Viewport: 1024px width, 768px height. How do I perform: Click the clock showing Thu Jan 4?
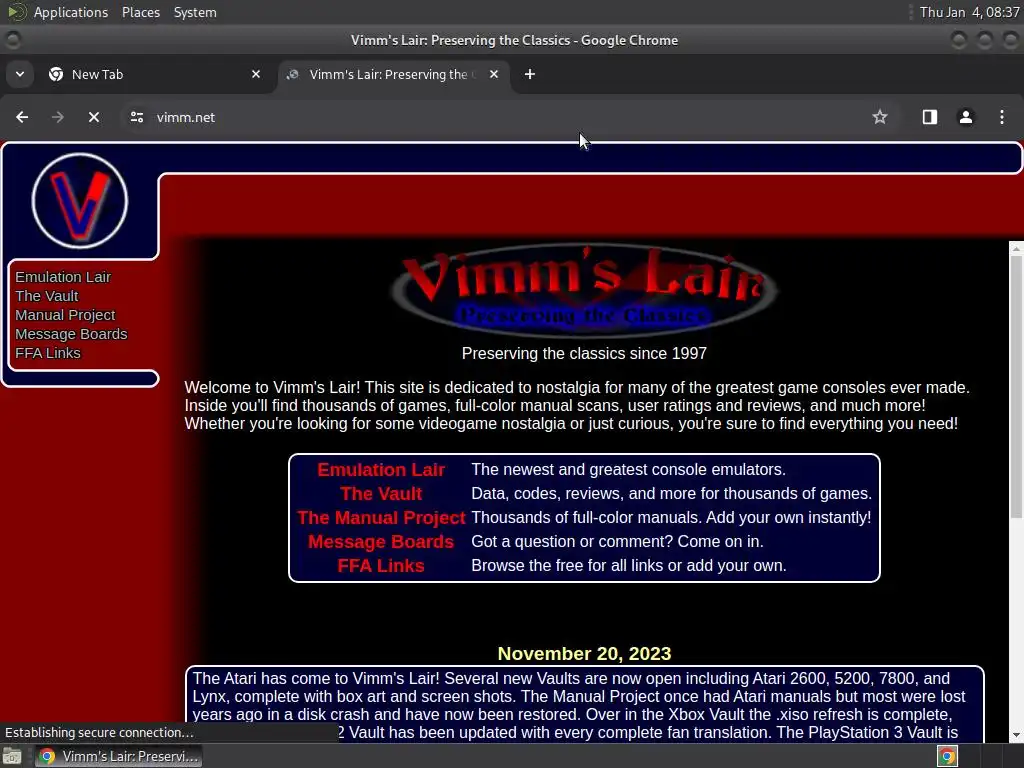click(x=969, y=12)
